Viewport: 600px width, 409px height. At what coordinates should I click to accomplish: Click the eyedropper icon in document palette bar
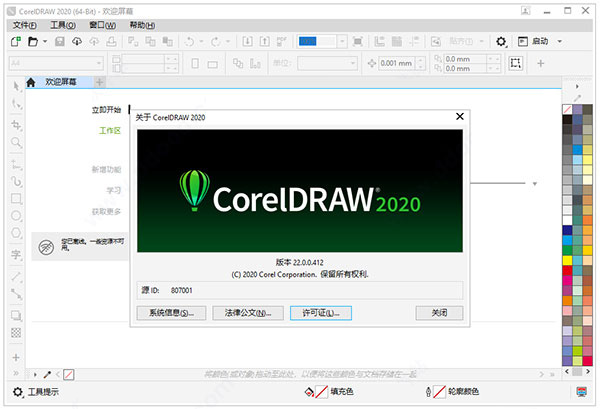click(47, 375)
